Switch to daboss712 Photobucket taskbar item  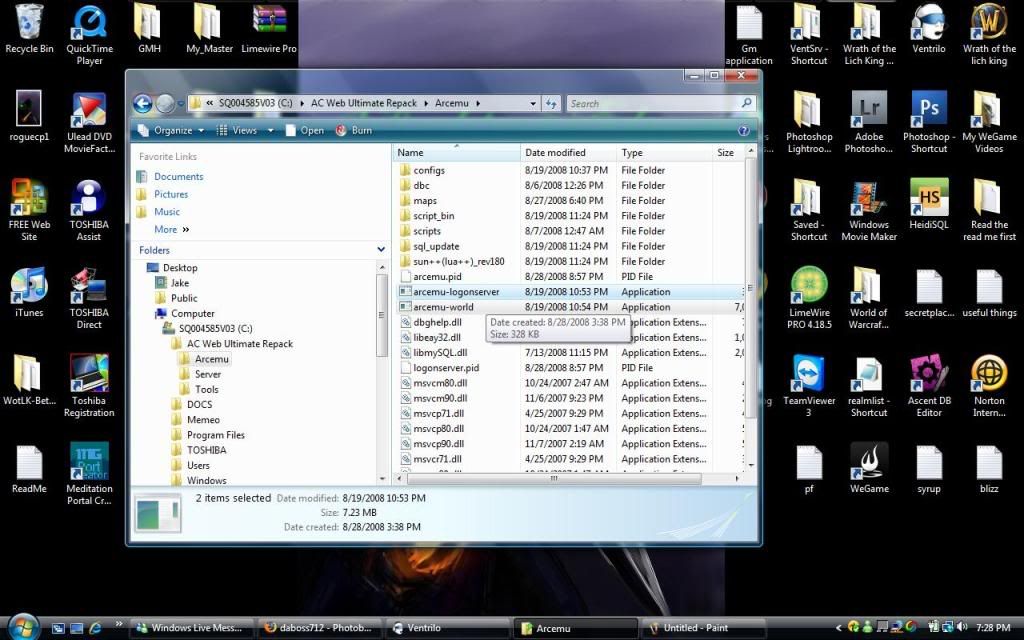320,628
